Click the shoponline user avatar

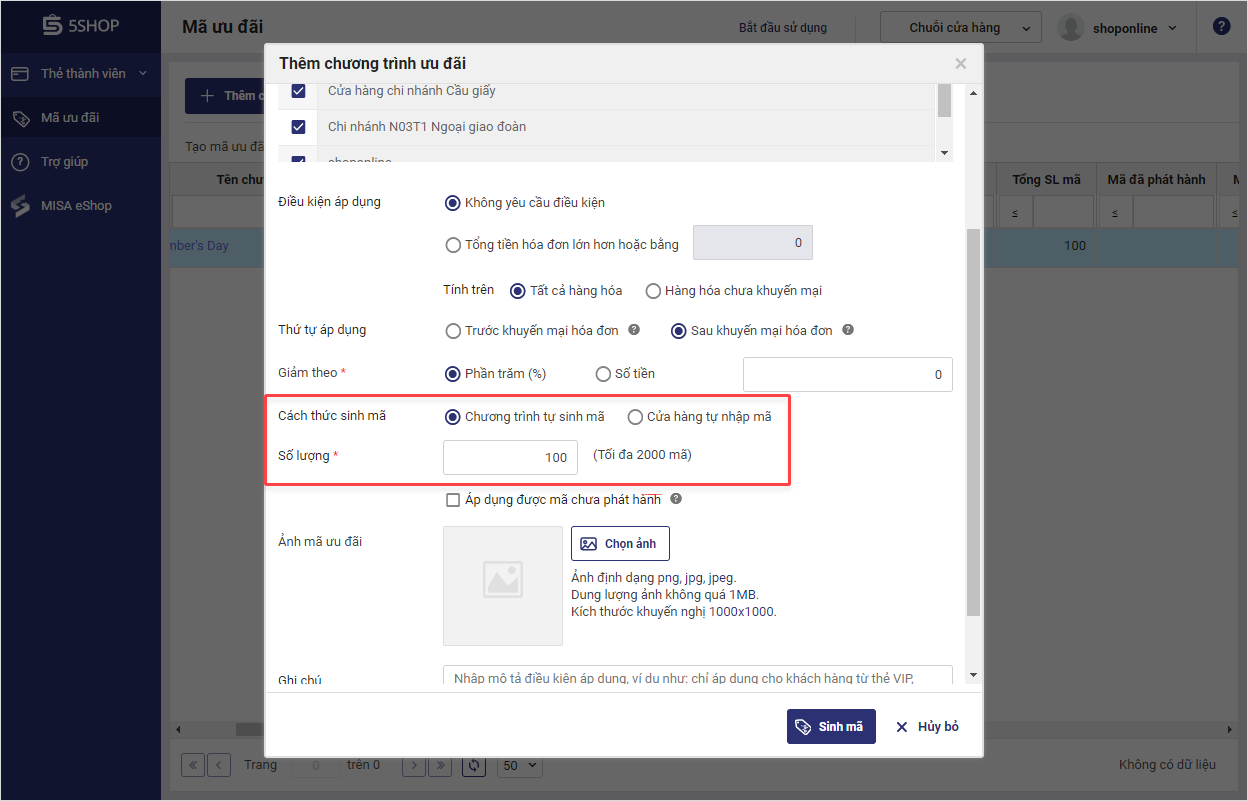tap(1071, 28)
